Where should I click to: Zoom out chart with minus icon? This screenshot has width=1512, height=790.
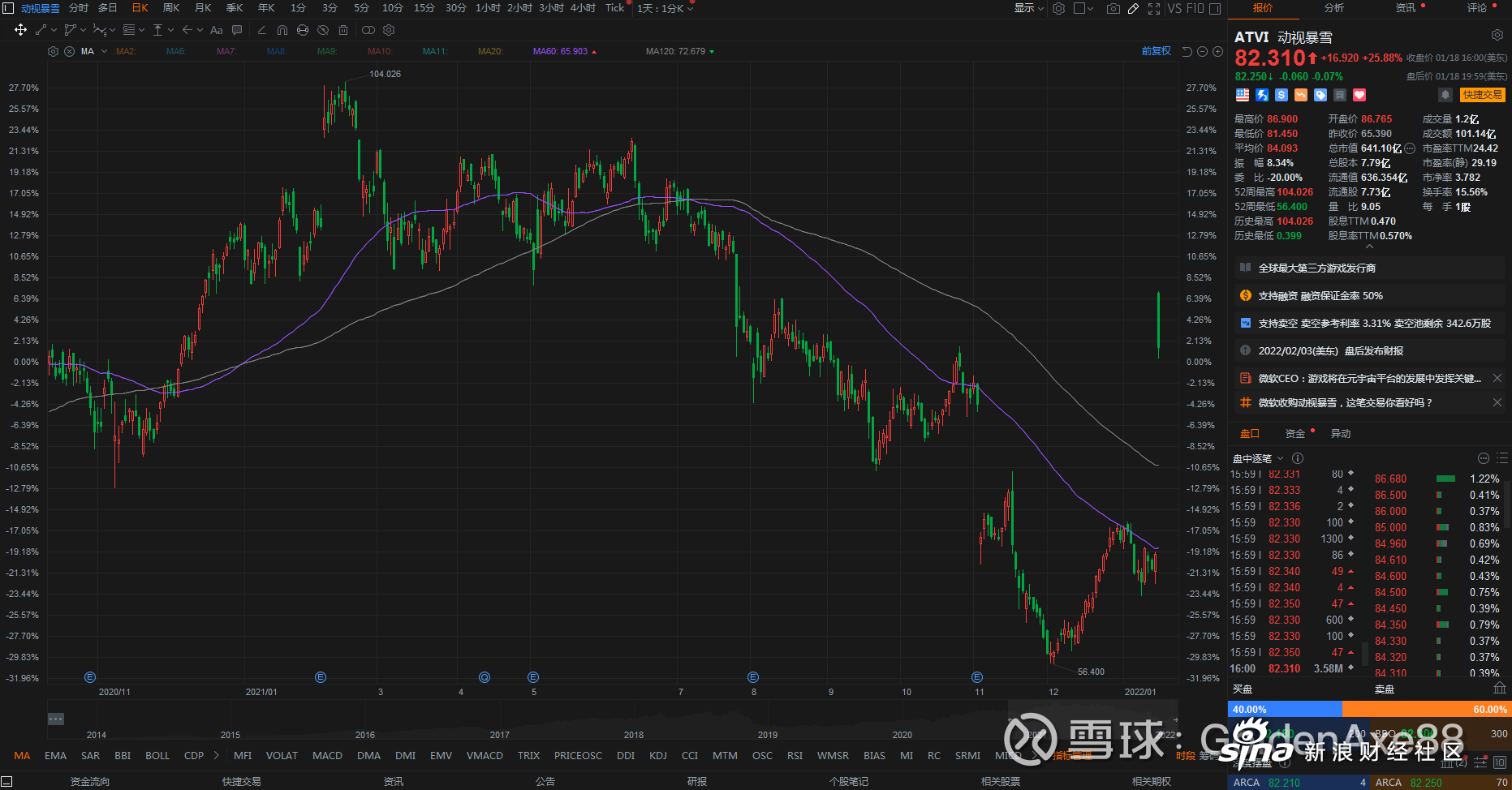[x=1202, y=51]
